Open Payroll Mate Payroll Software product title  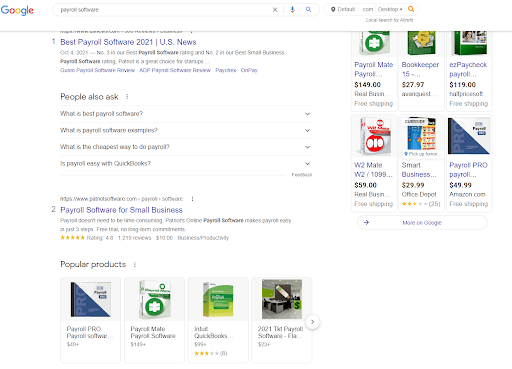(x=153, y=332)
